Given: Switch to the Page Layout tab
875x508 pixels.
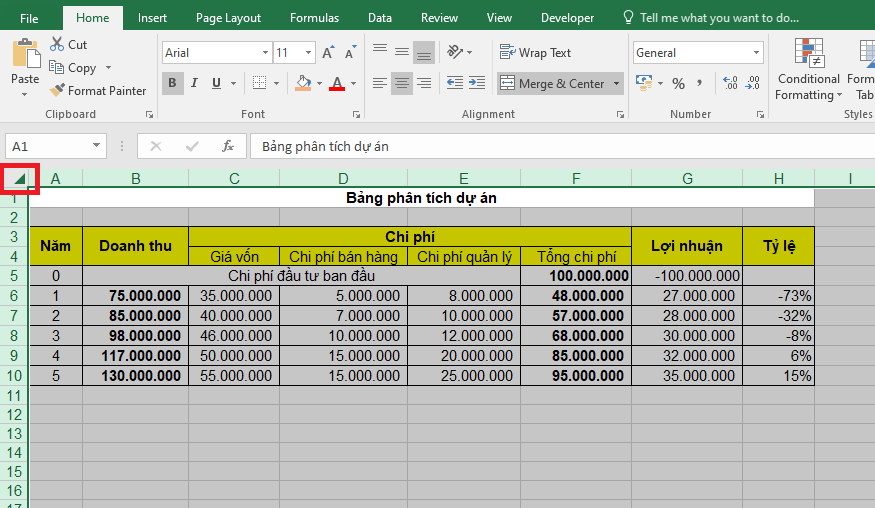Looking at the screenshot, I should tap(228, 18).
